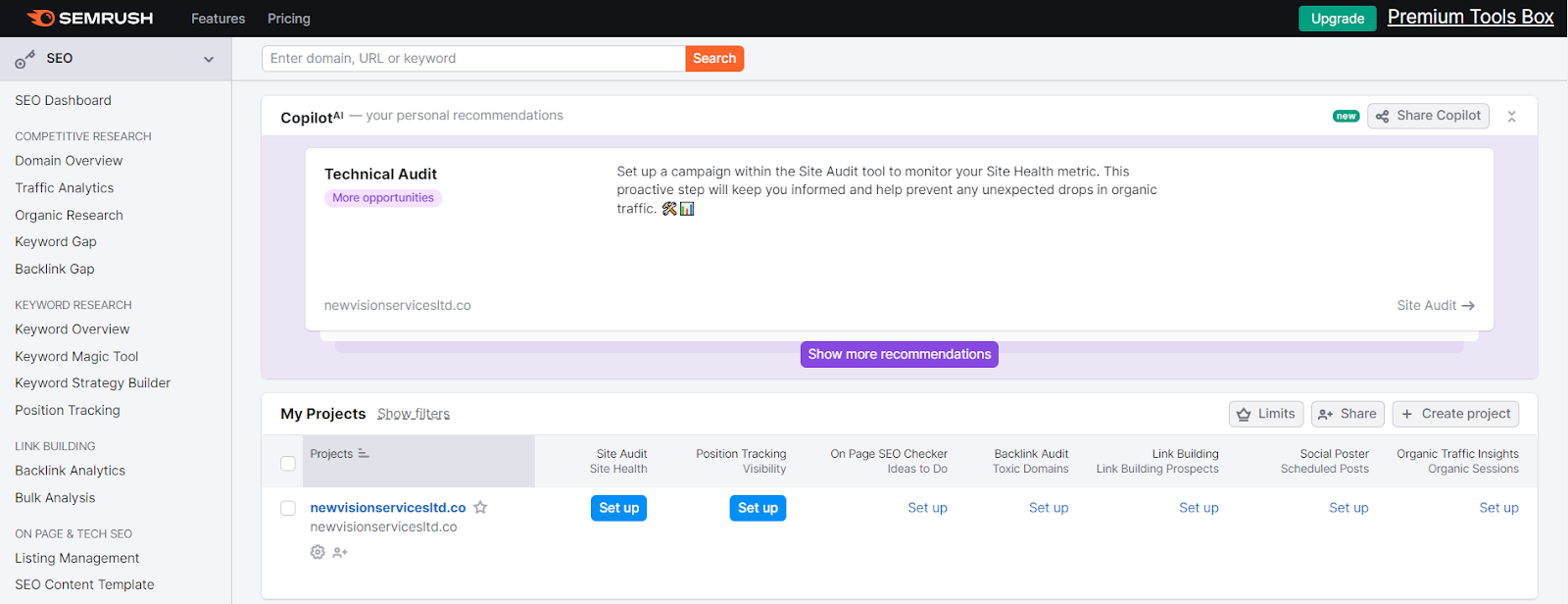Click the Backlink Audit column header

(x=1031, y=454)
